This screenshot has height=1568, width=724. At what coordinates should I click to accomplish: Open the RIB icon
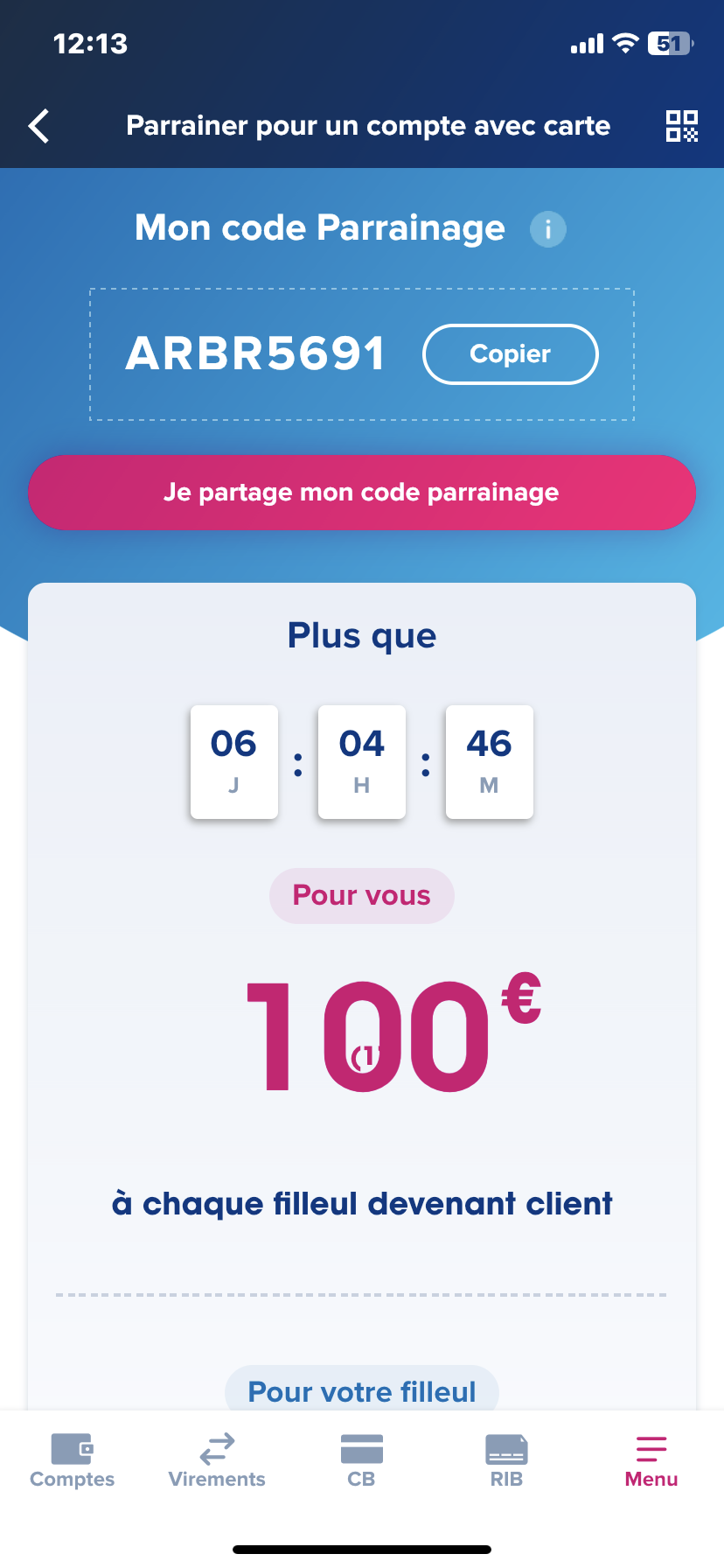coord(507,1449)
